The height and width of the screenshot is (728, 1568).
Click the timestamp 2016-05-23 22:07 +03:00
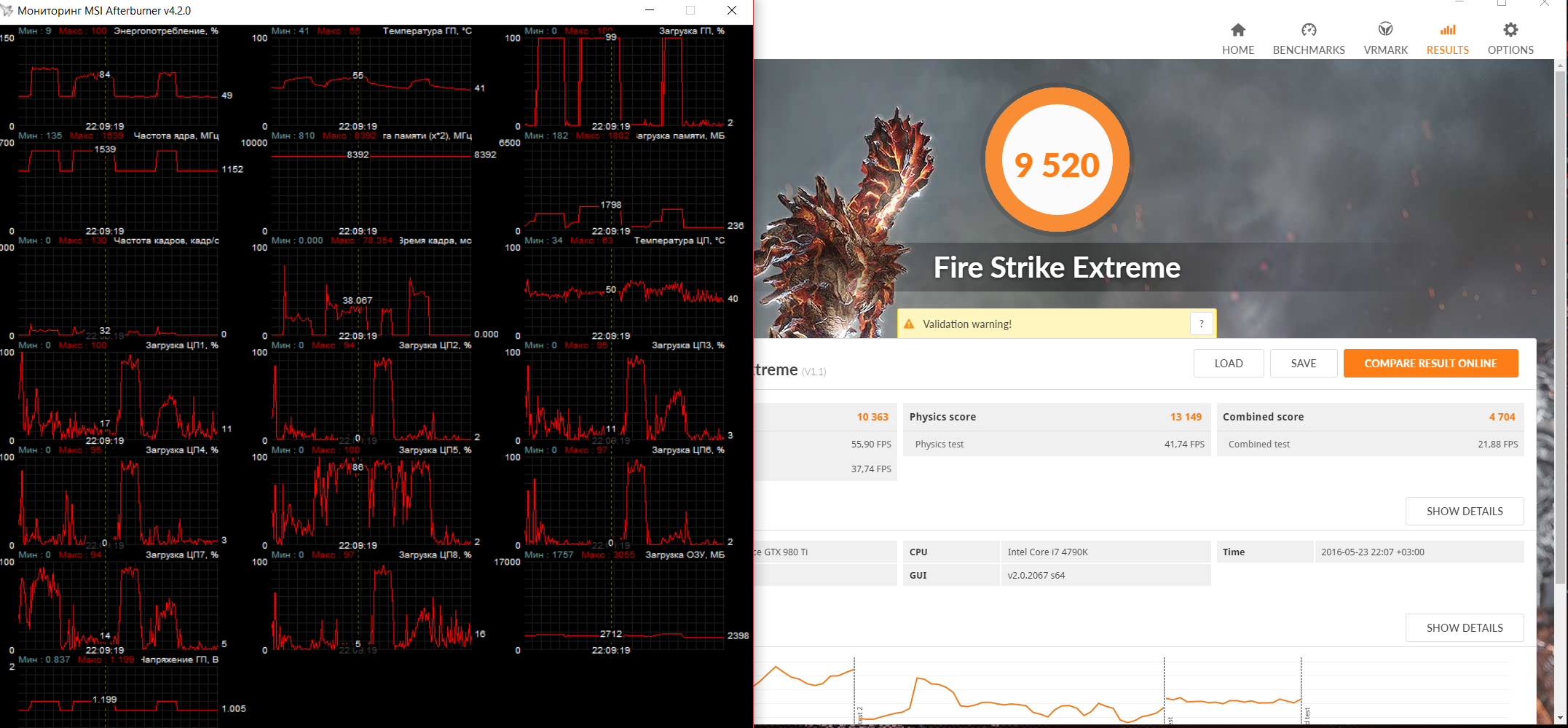click(1372, 552)
